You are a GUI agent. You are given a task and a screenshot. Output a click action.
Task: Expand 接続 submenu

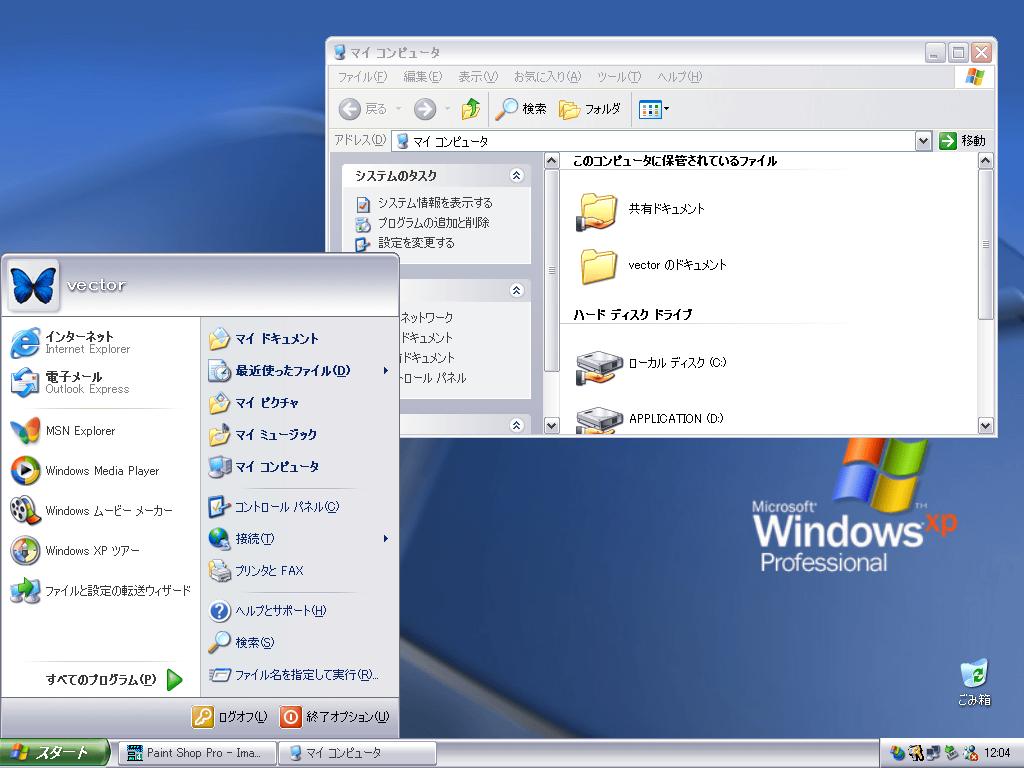(x=298, y=539)
